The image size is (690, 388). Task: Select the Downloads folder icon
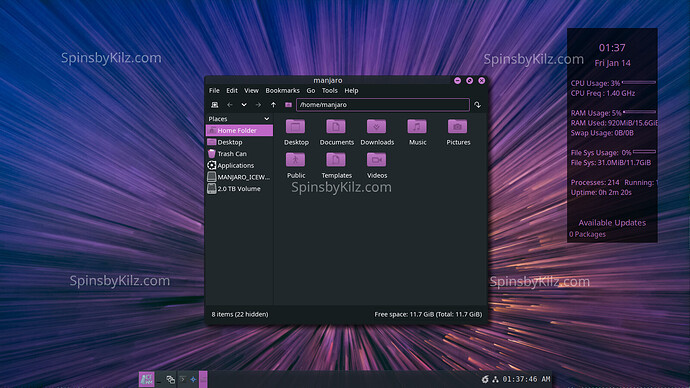(x=377, y=127)
